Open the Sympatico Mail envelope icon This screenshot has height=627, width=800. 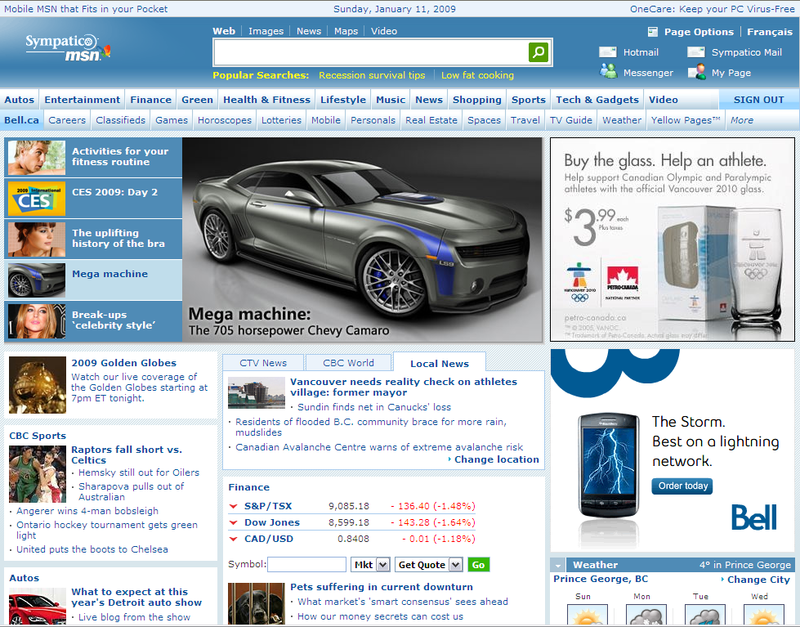[696, 52]
